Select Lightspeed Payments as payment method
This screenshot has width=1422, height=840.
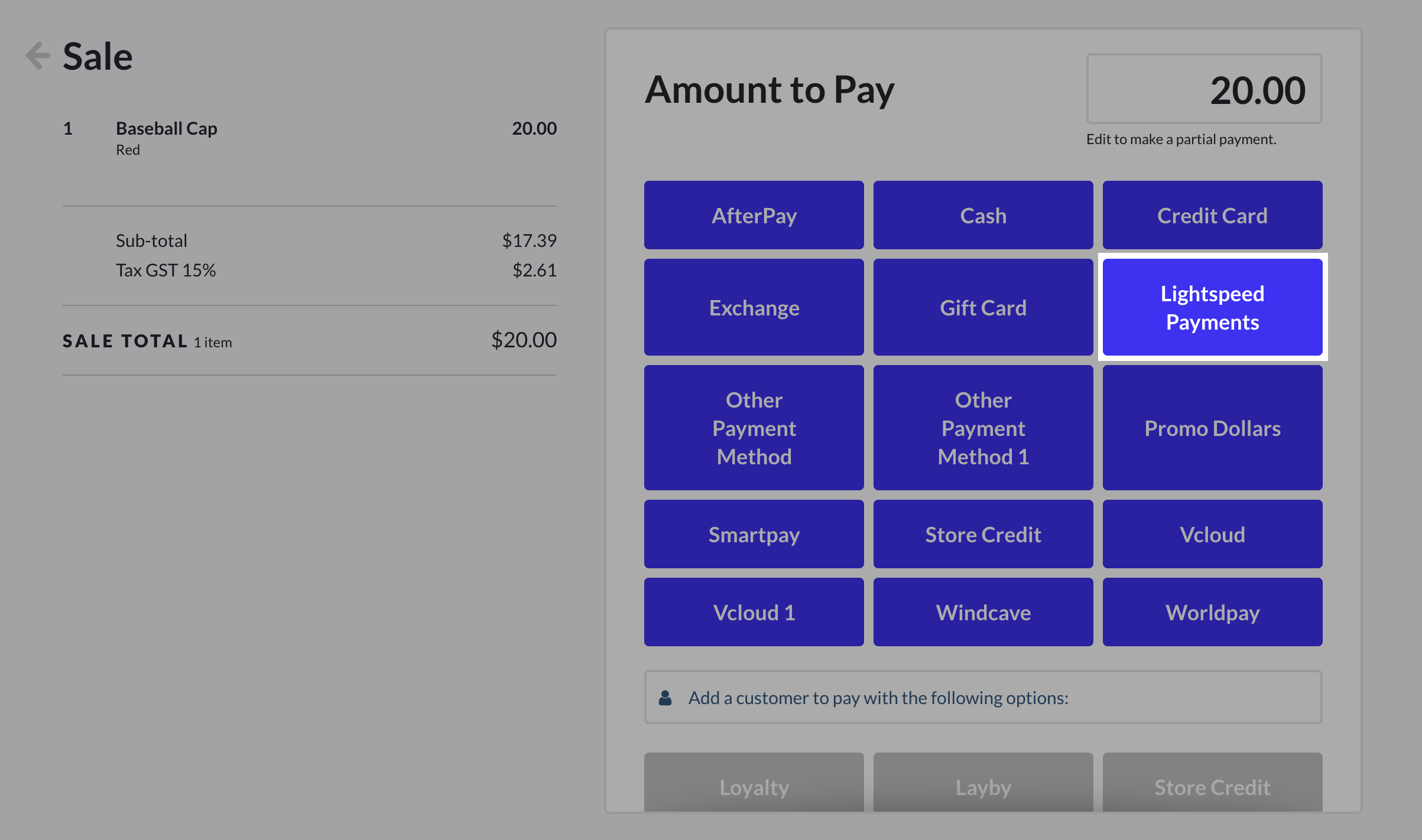pos(1212,307)
